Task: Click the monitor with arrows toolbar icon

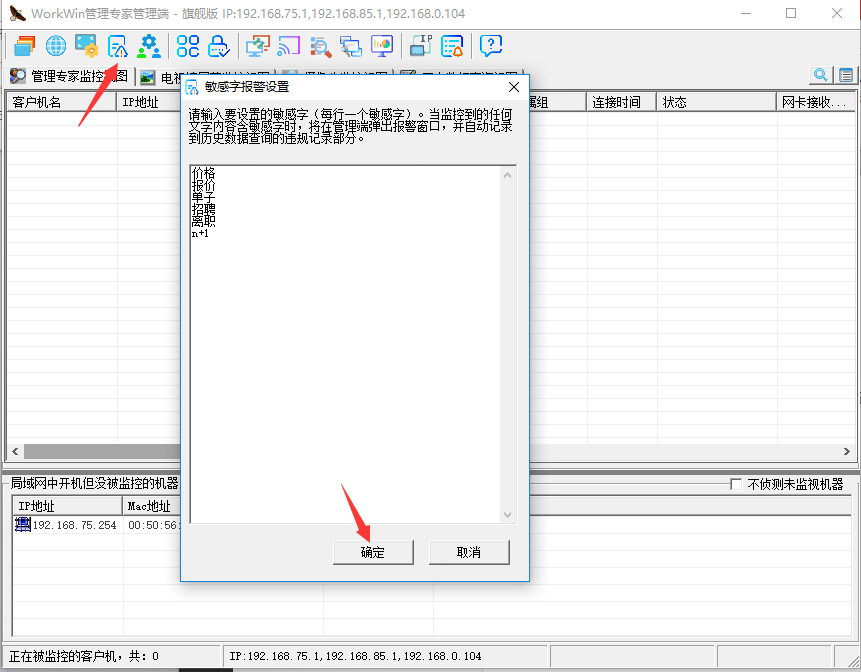Action: pyautogui.click(x=258, y=46)
